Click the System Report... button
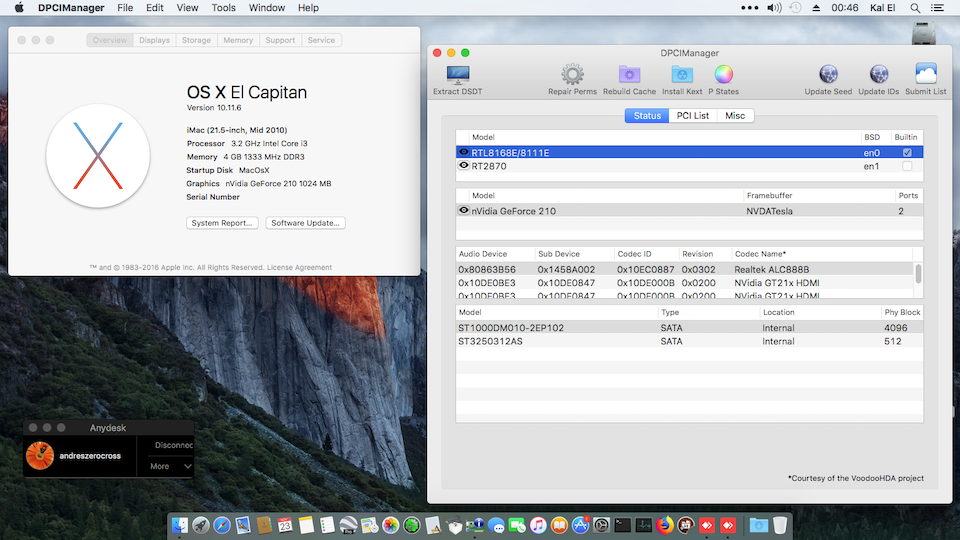The width and height of the screenshot is (960, 540). coord(222,223)
